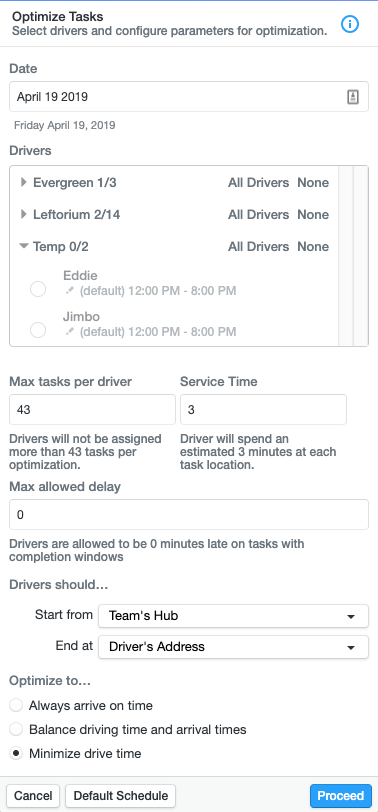Expand the Leftorium 2/14 team
The height and width of the screenshot is (812, 378).
point(23,214)
